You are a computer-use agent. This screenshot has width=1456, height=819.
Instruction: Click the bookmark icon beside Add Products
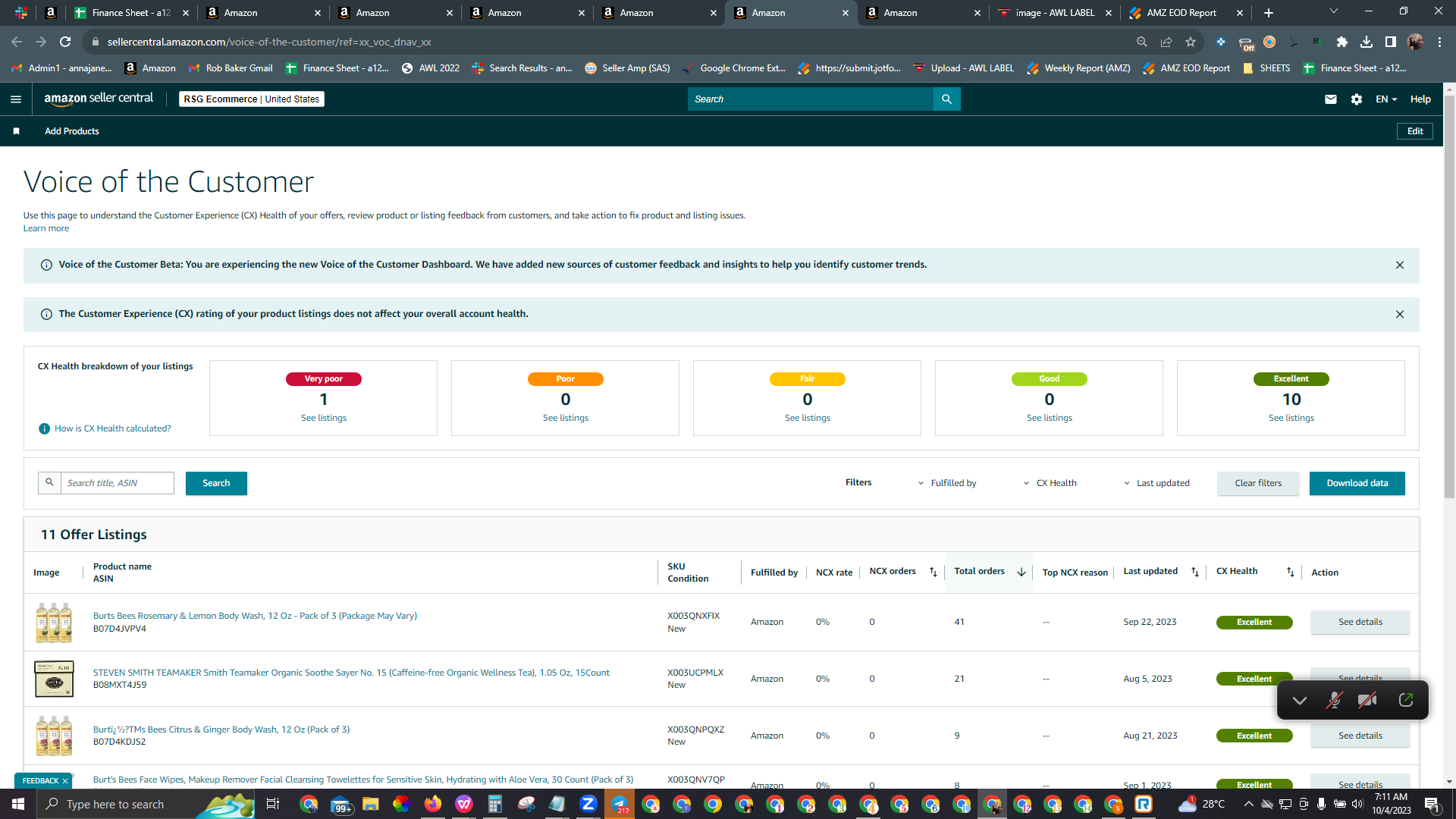coord(16,131)
